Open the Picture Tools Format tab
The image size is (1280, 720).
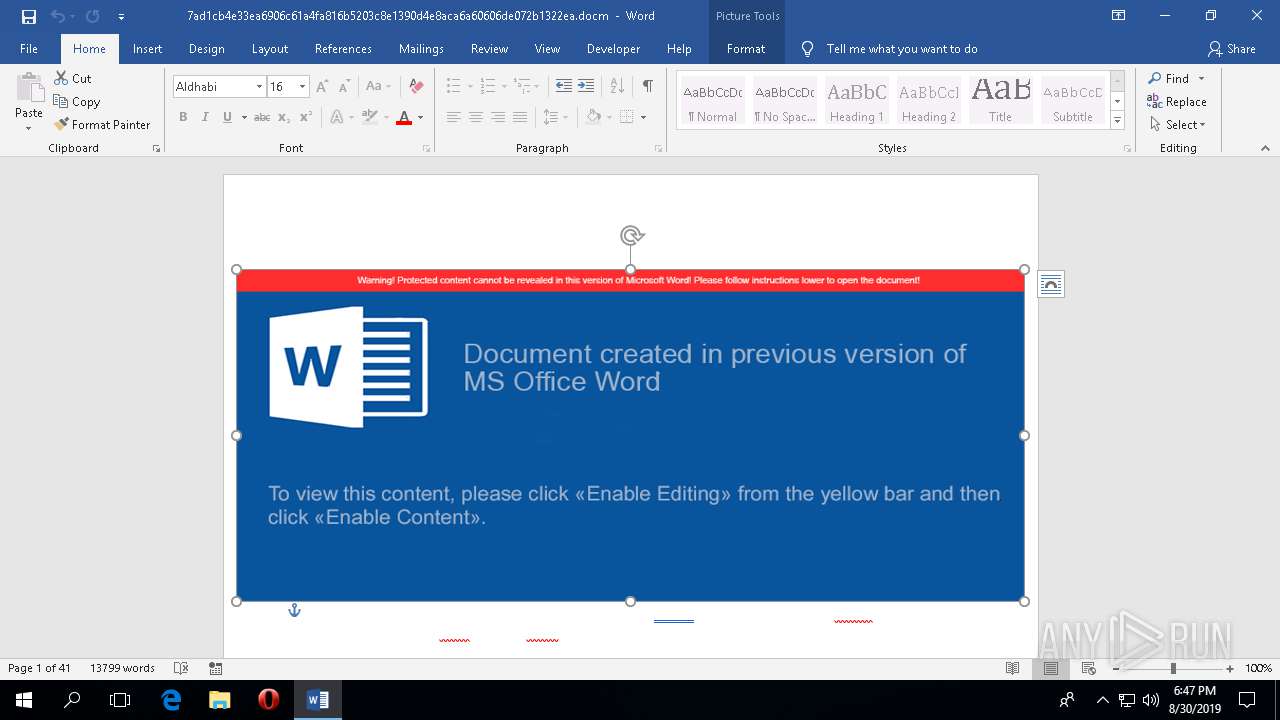pos(746,48)
